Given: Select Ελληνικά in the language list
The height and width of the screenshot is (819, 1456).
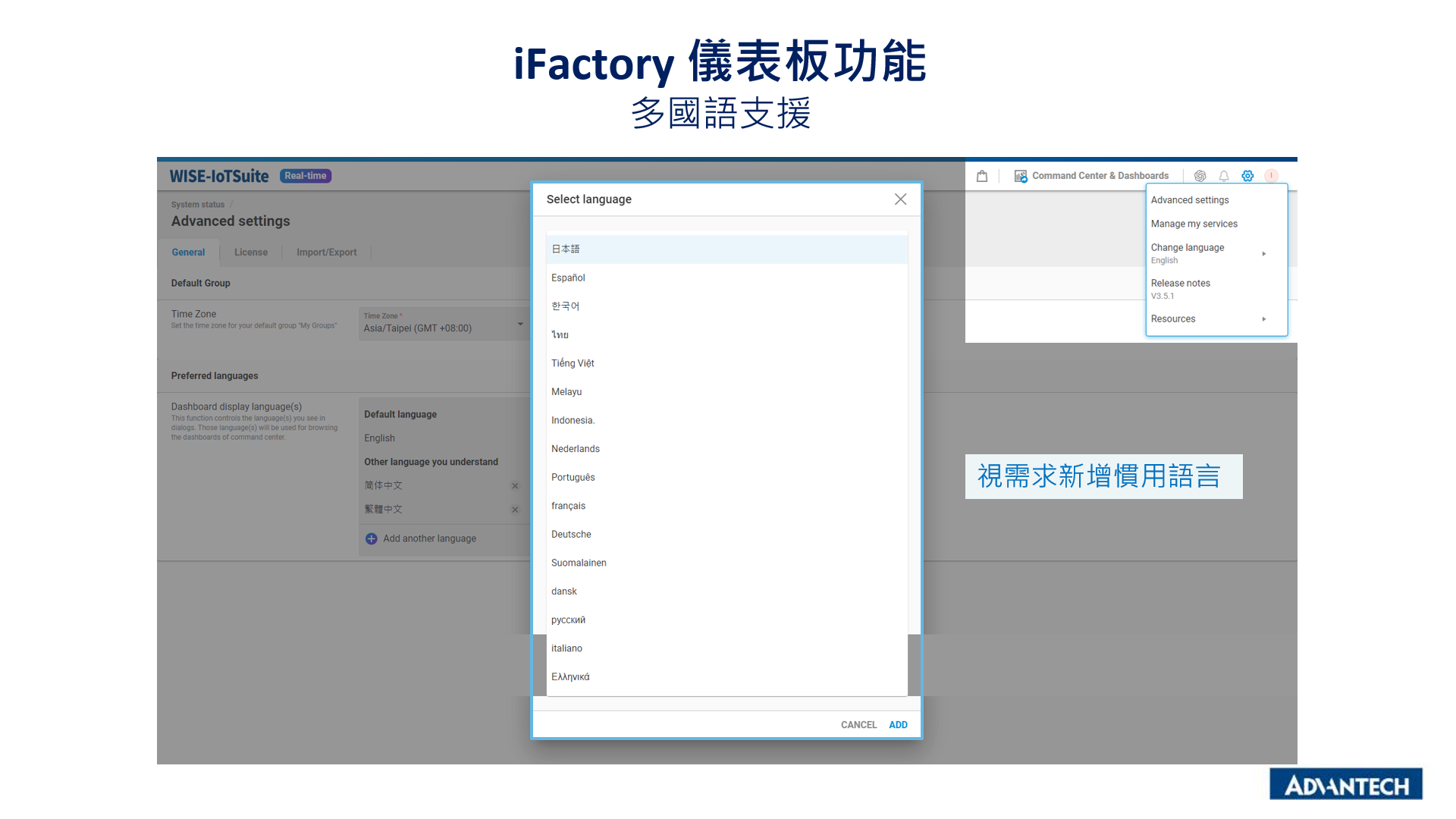Looking at the screenshot, I should point(726,677).
